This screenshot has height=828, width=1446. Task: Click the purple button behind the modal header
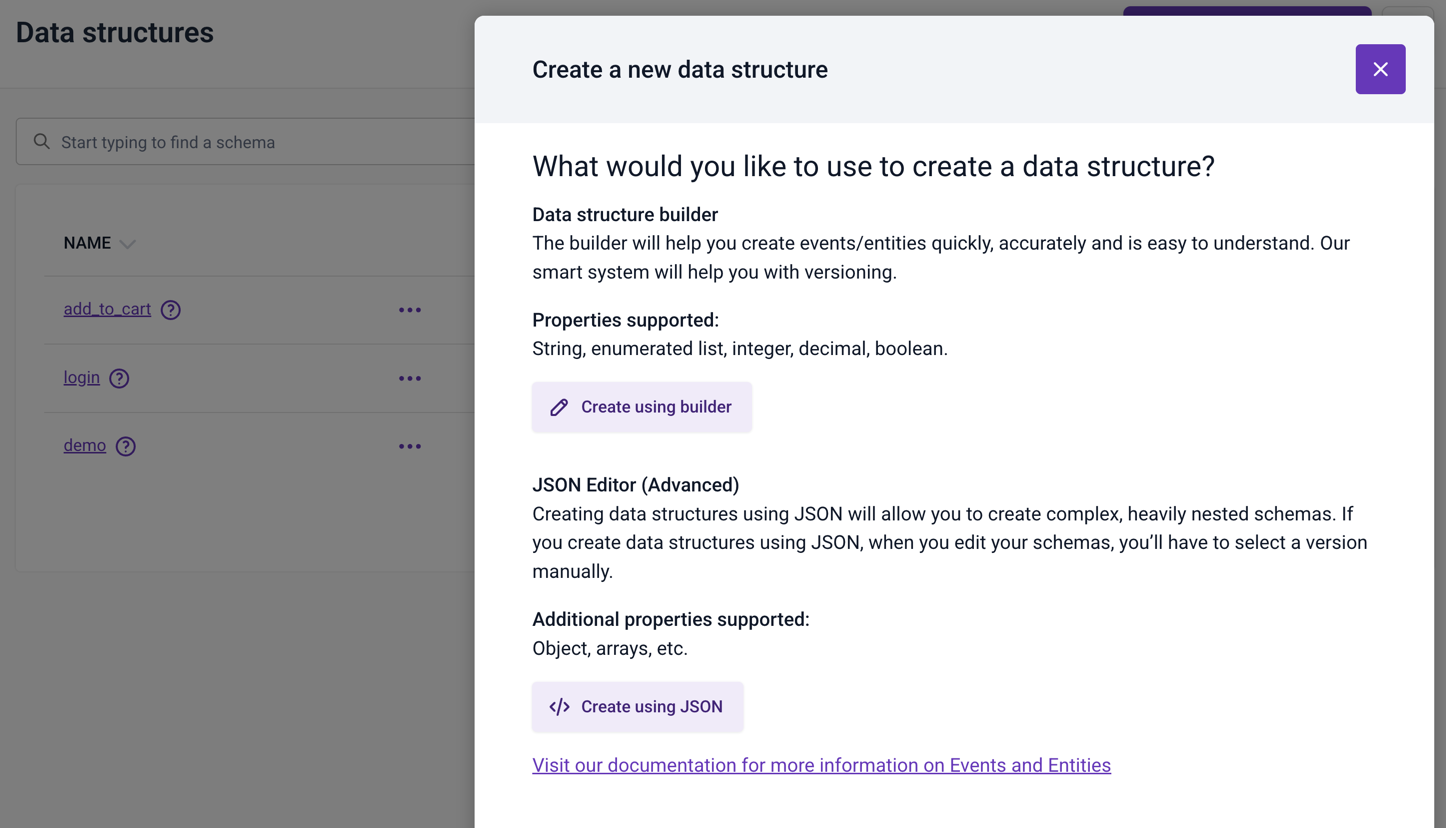coord(1247,11)
